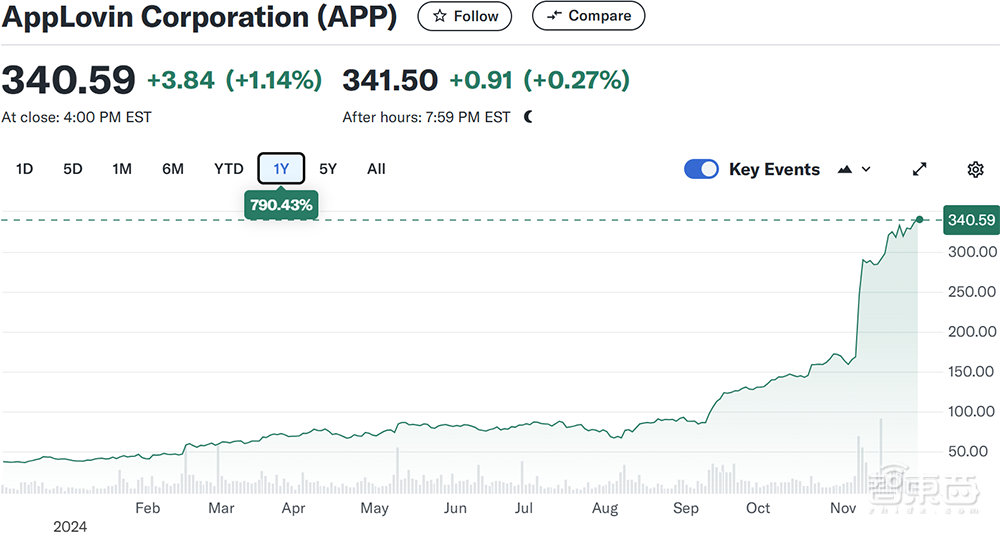Select the YTD range
This screenshot has width=1000, height=533.
[x=229, y=169]
